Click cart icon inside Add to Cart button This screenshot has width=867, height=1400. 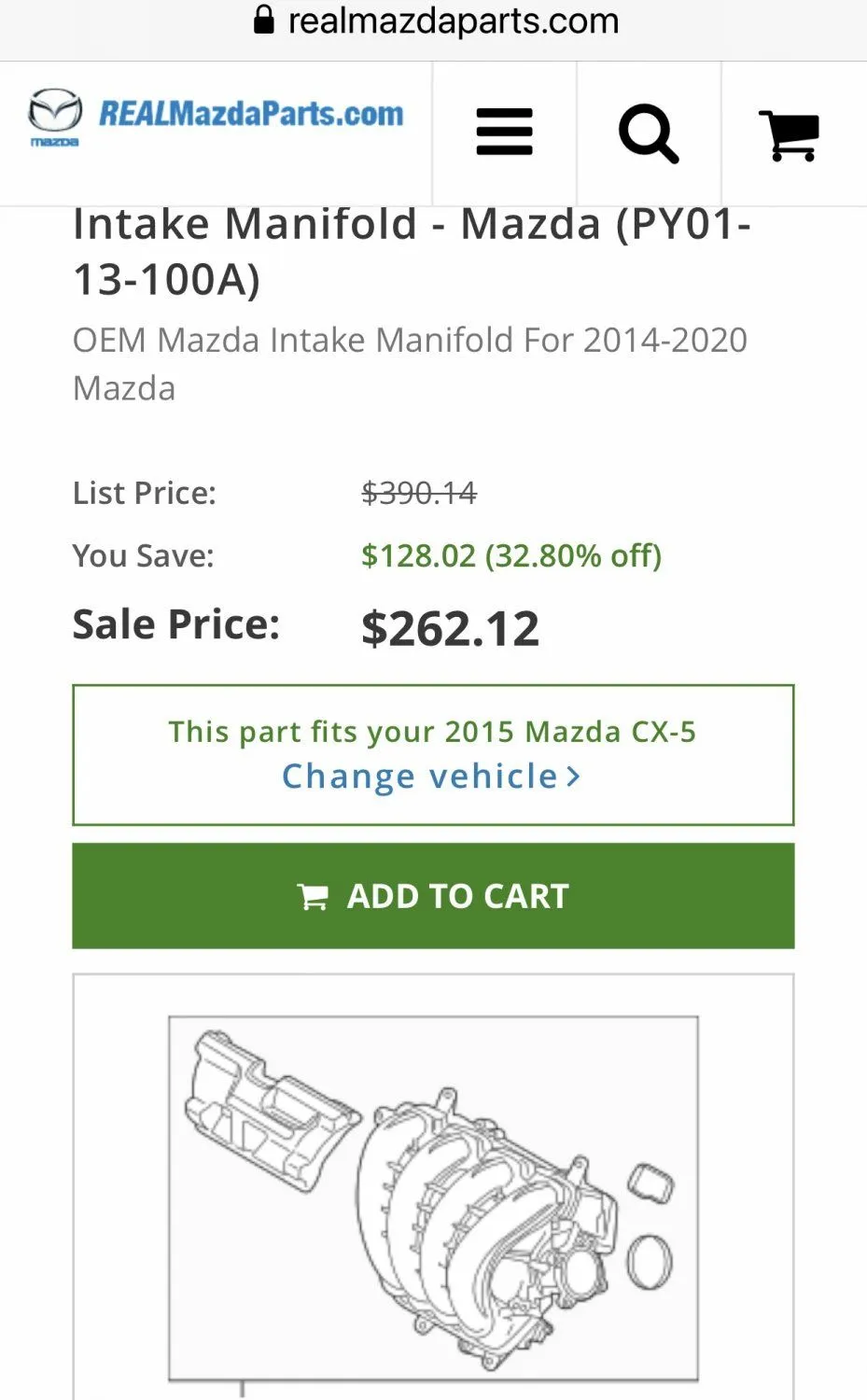click(313, 897)
